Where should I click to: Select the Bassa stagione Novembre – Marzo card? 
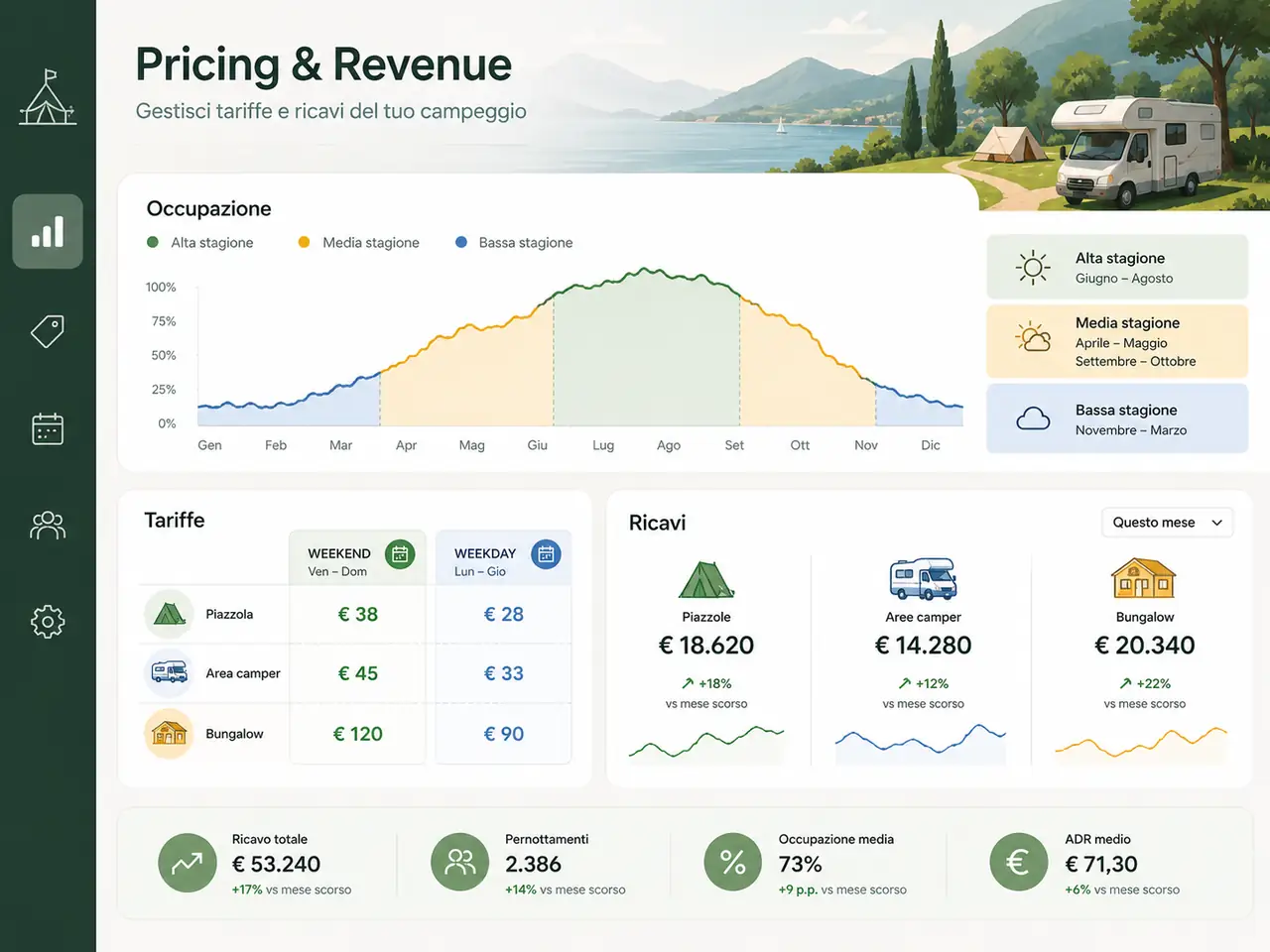click(x=1117, y=418)
